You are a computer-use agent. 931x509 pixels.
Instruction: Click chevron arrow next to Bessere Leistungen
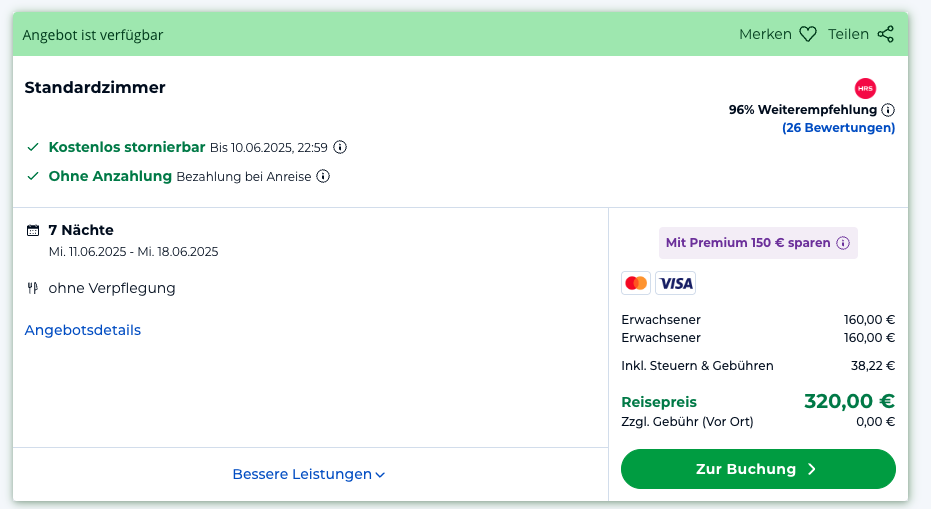(381, 475)
